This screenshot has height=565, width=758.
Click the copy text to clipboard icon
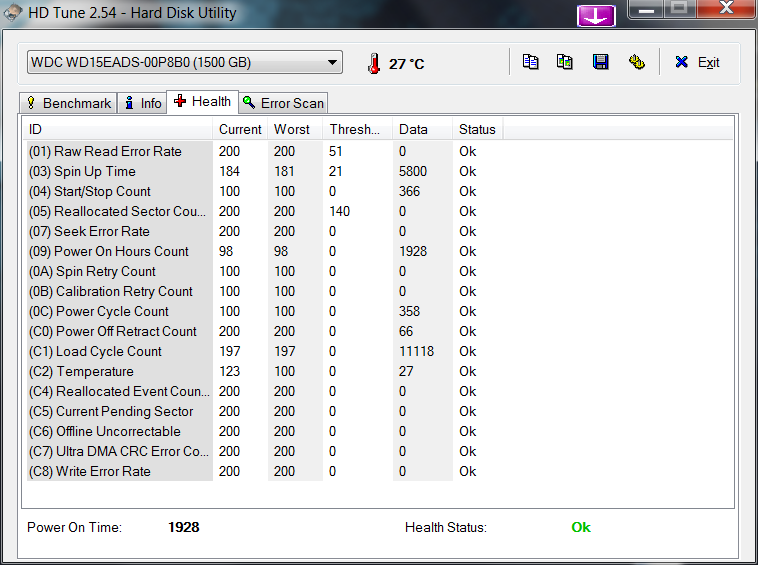tap(530, 62)
